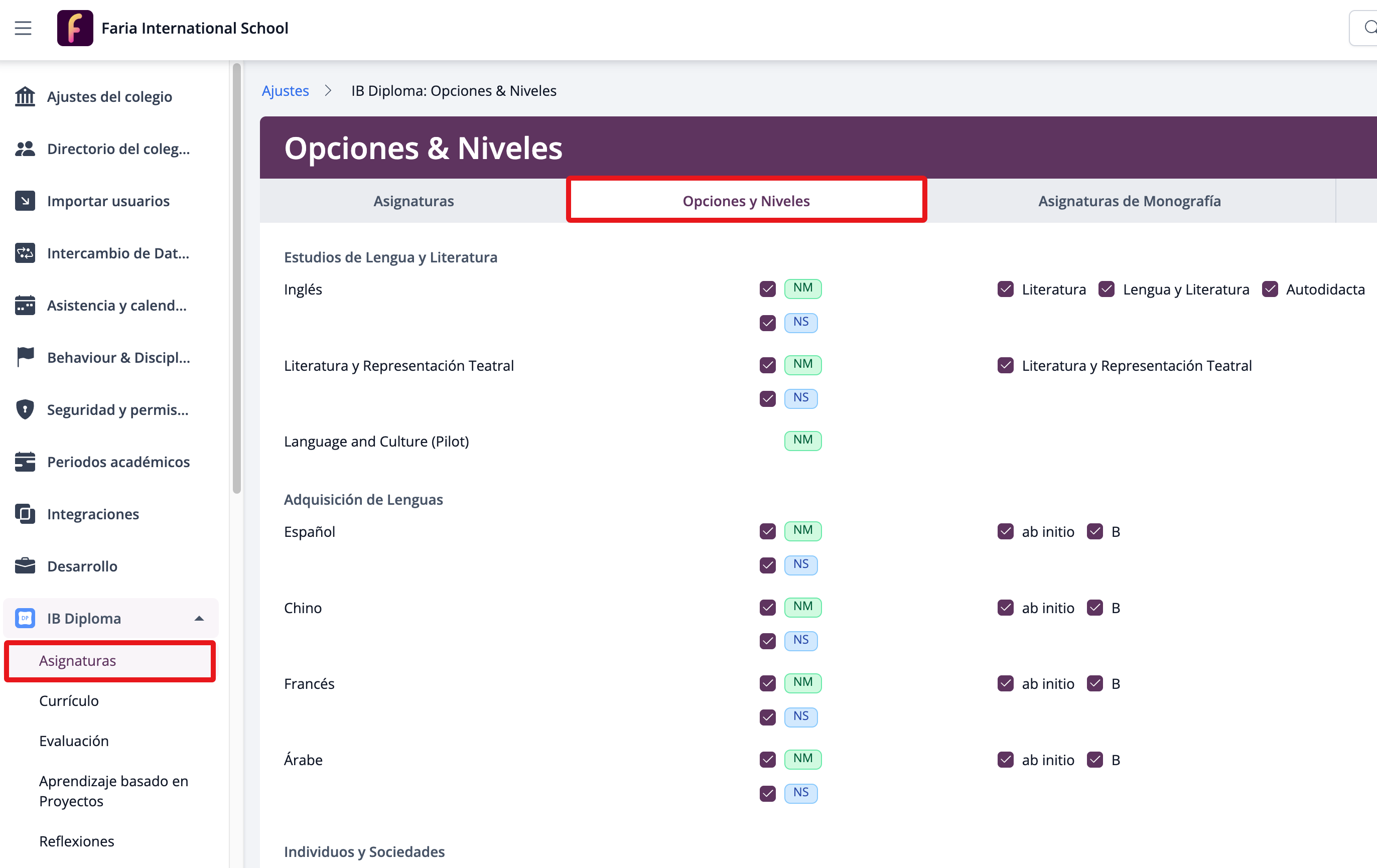The width and height of the screenshot is (1377, 868).
Task: Click the Behaviour & Discipline flag icon
Action: click(x=25, y=357)
